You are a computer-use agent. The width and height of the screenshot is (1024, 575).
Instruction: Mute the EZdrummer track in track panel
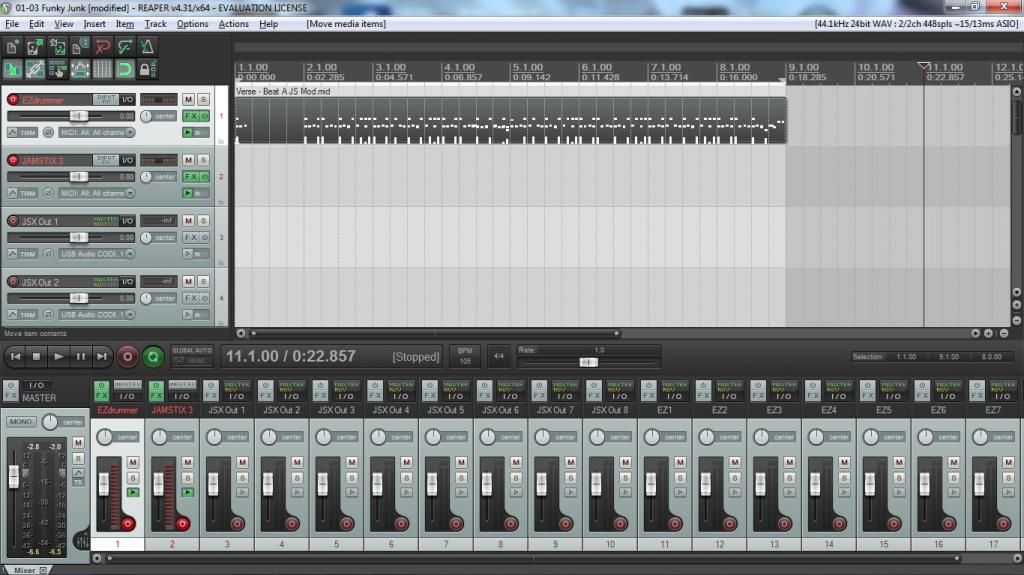coord(187,99)
